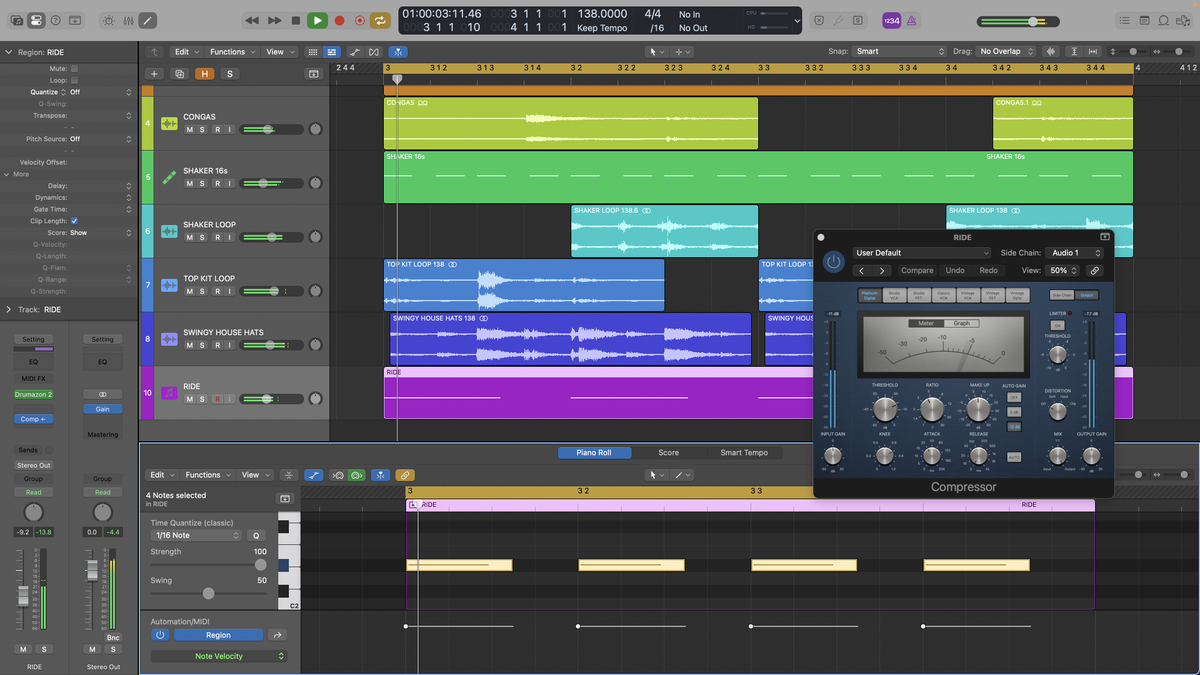Open the Media Browser icon
The height and width of the screenshot is (675, 1200).
(x=1185, y=20)
